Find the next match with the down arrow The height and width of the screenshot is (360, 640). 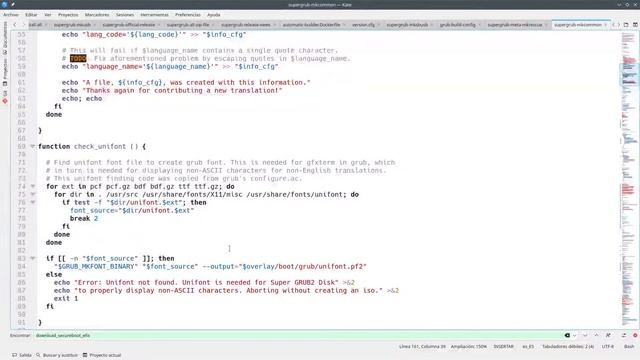point(585,336)
